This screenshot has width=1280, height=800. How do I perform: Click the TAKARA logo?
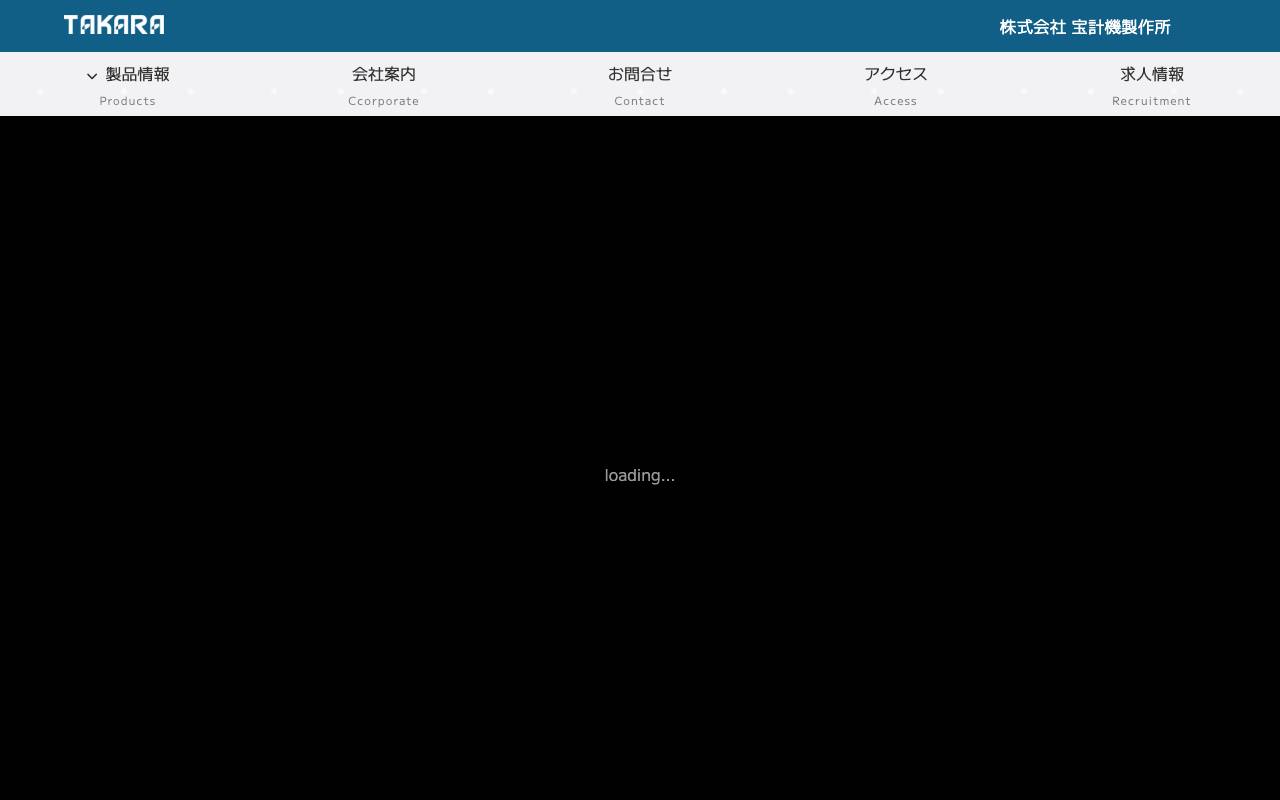coord(114,25)
